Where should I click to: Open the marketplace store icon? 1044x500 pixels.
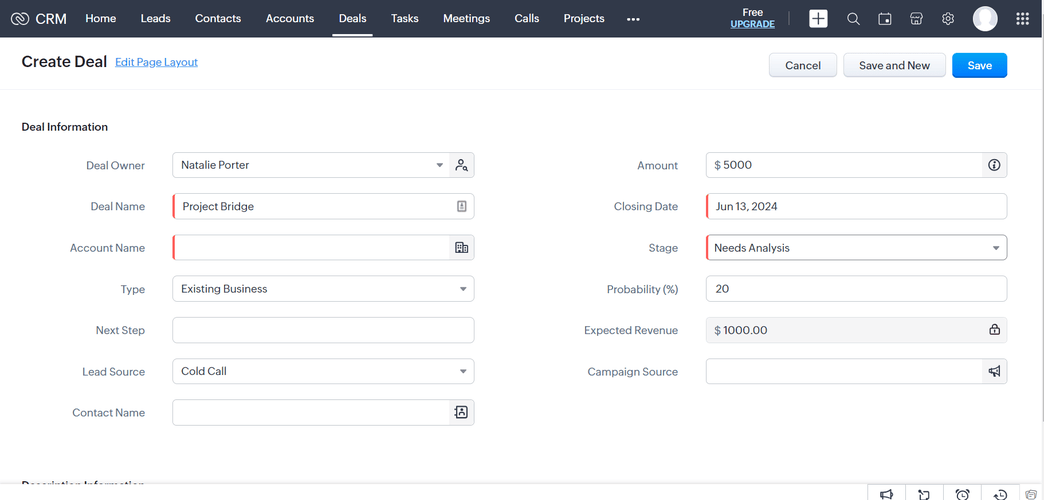click(916, 19)
